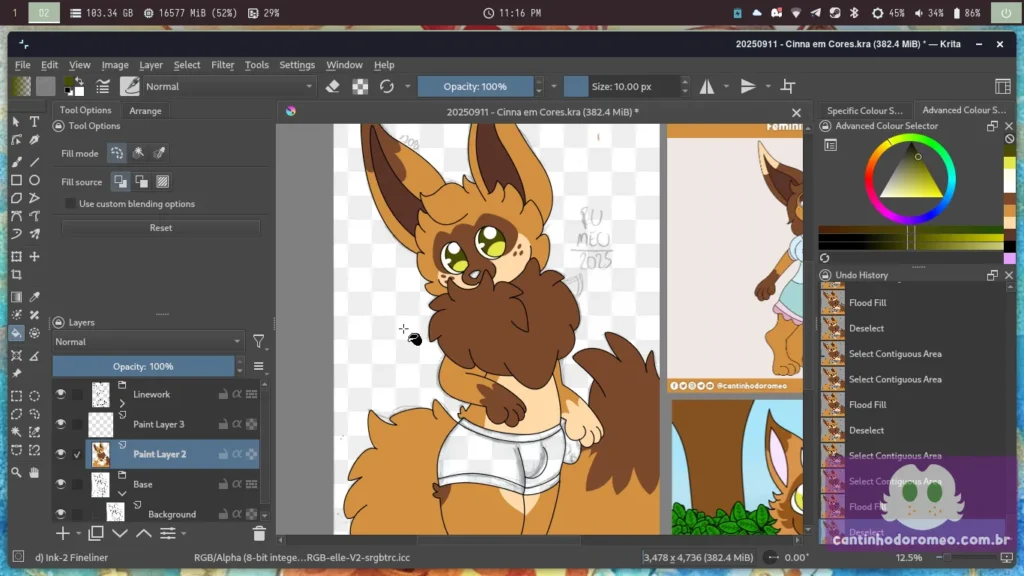Open the Settings menu
This screenshot has height=576, width=1024.
pos(297,65)
